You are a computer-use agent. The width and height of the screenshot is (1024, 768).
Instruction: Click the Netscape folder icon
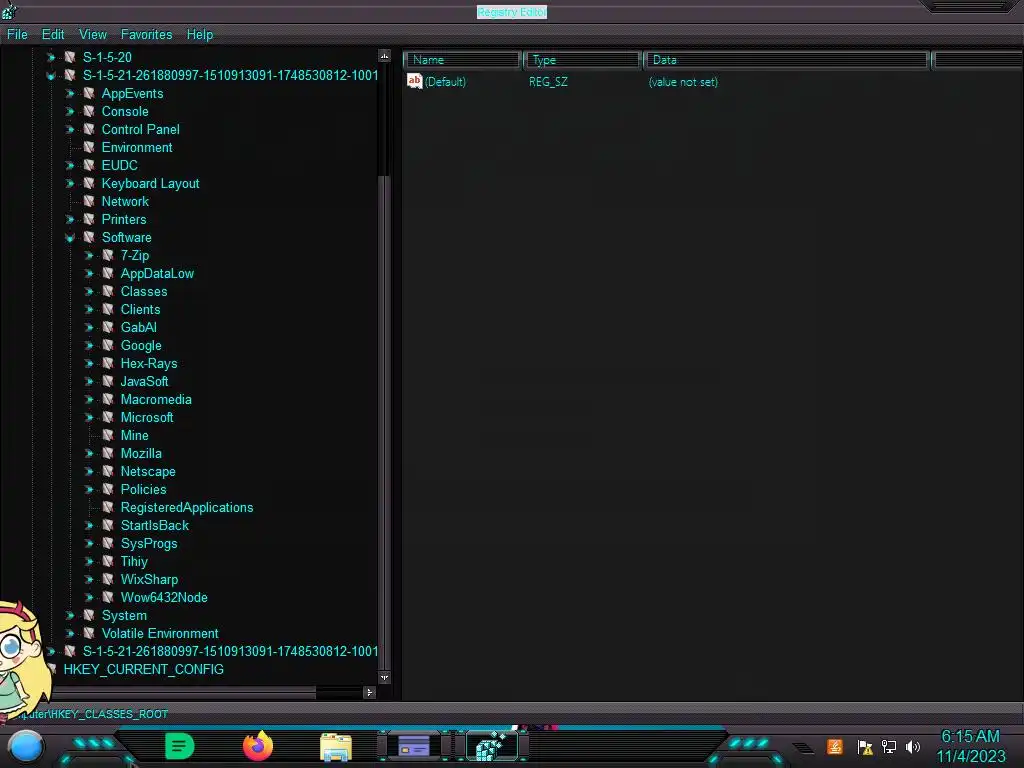point(108,471)
